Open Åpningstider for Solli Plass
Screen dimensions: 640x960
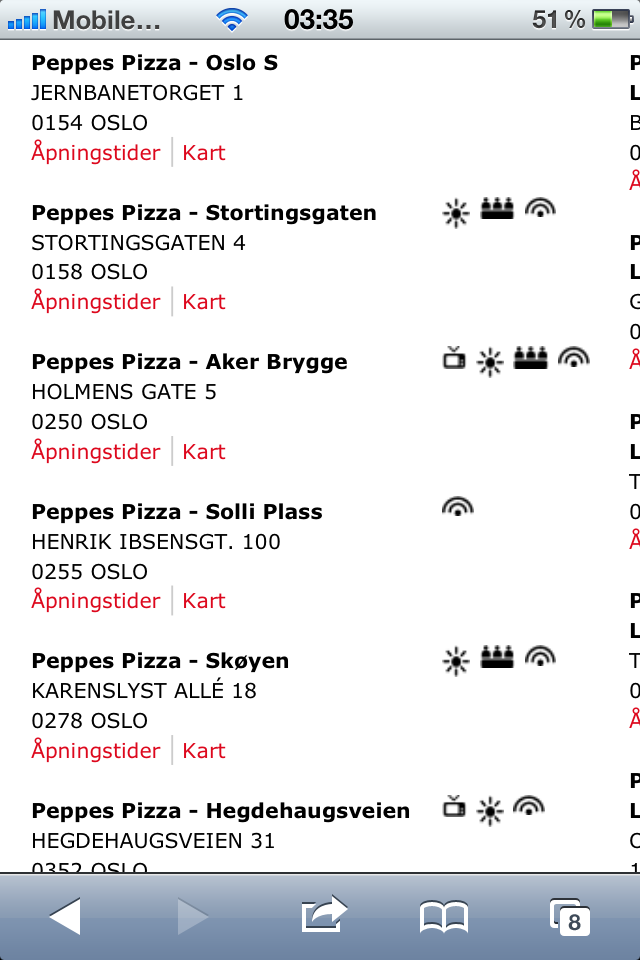(96, 600)
